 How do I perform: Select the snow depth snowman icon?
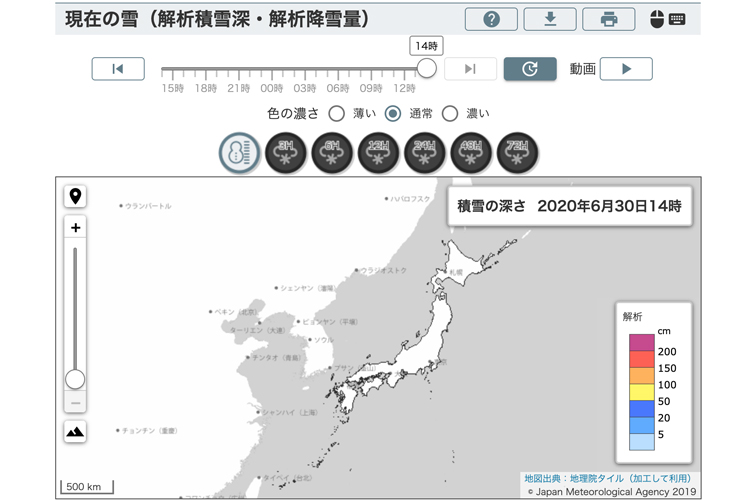pyautogui.click(x=240, y=153)
